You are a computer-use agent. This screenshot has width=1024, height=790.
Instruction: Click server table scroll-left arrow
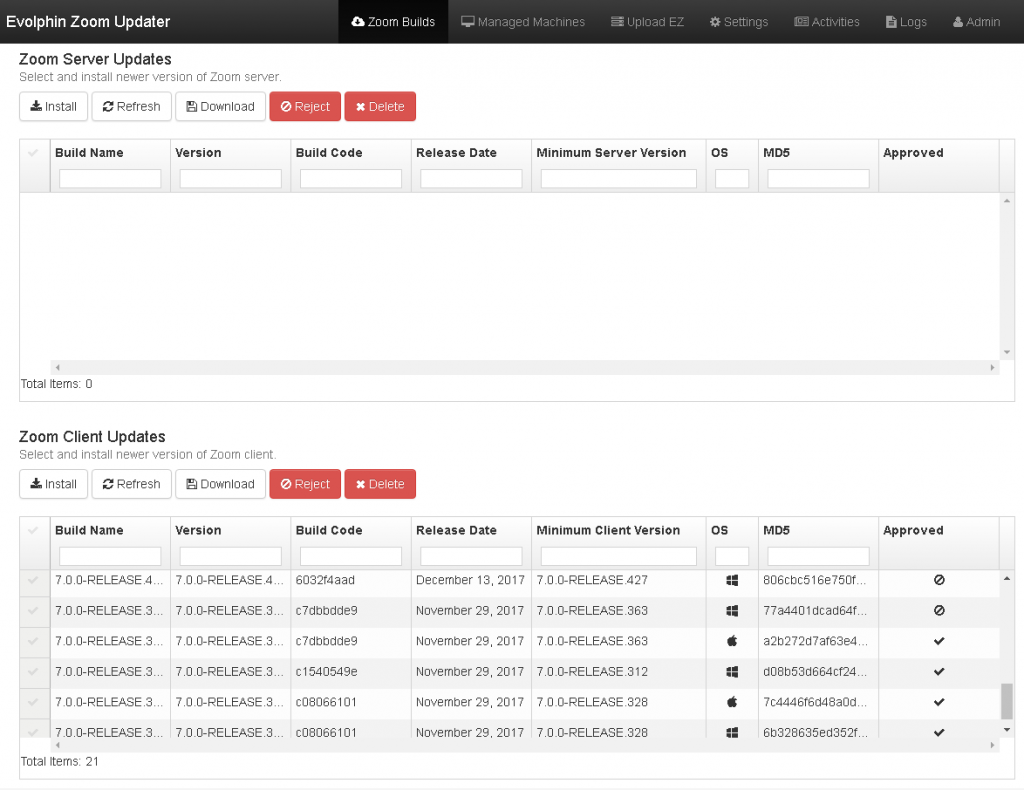pos(57,368)
